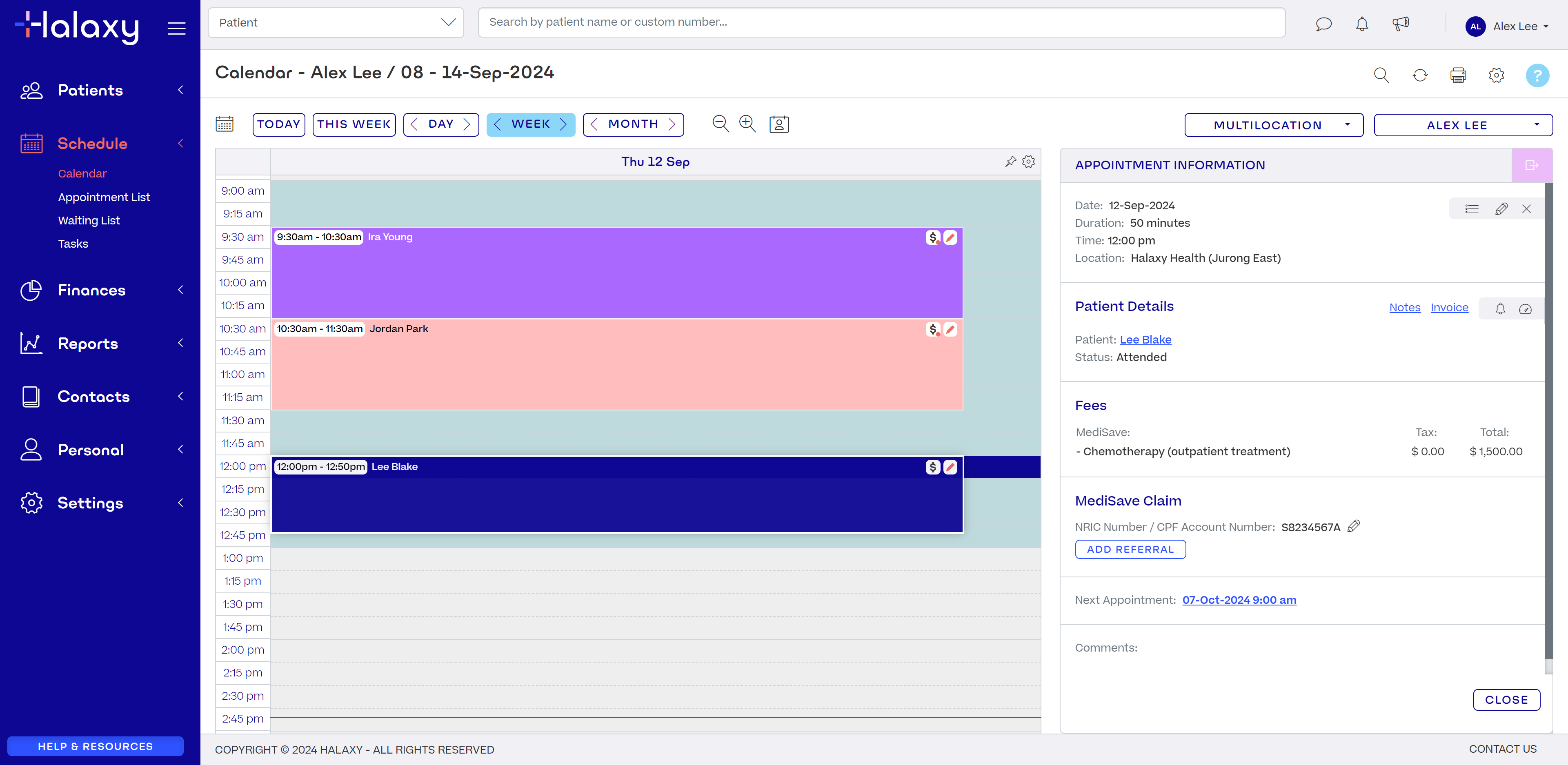Screen dimensions: 1568x765
Task: Click dollar icon on Lee Blake appointment
Action: pos(932,467)
